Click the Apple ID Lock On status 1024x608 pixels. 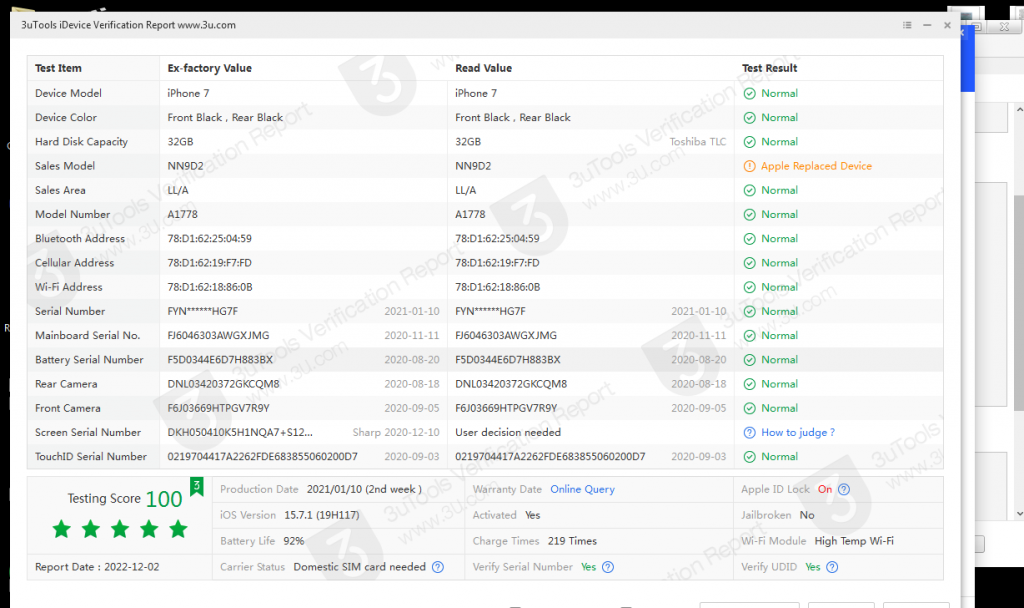tap(825, 489)
